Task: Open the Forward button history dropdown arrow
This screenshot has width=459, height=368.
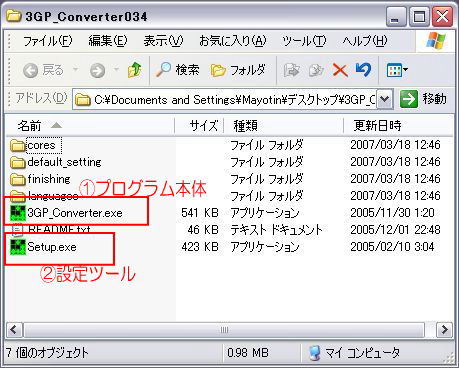Action: (x=116, y=70)
